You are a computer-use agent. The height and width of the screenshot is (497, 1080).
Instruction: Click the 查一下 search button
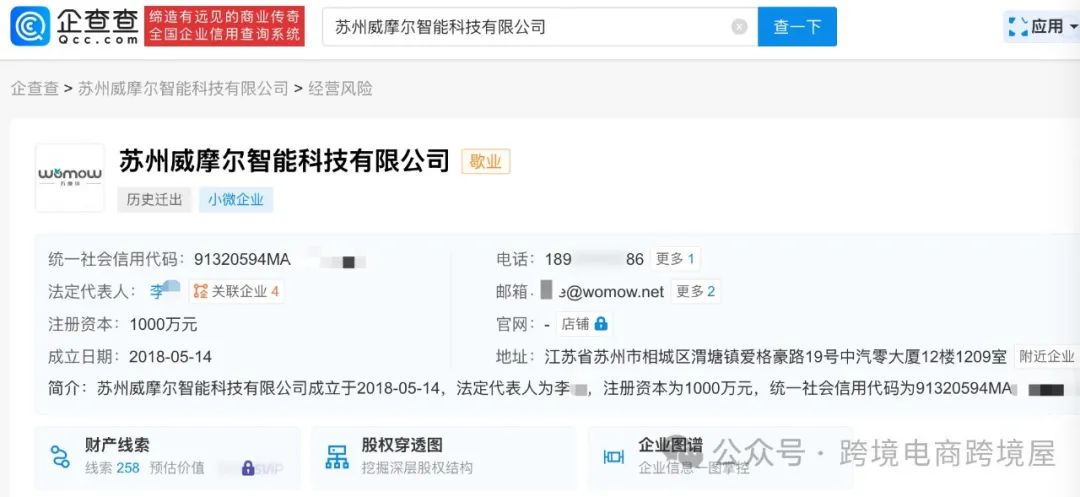pyautogui.click(x=797, y=27)
